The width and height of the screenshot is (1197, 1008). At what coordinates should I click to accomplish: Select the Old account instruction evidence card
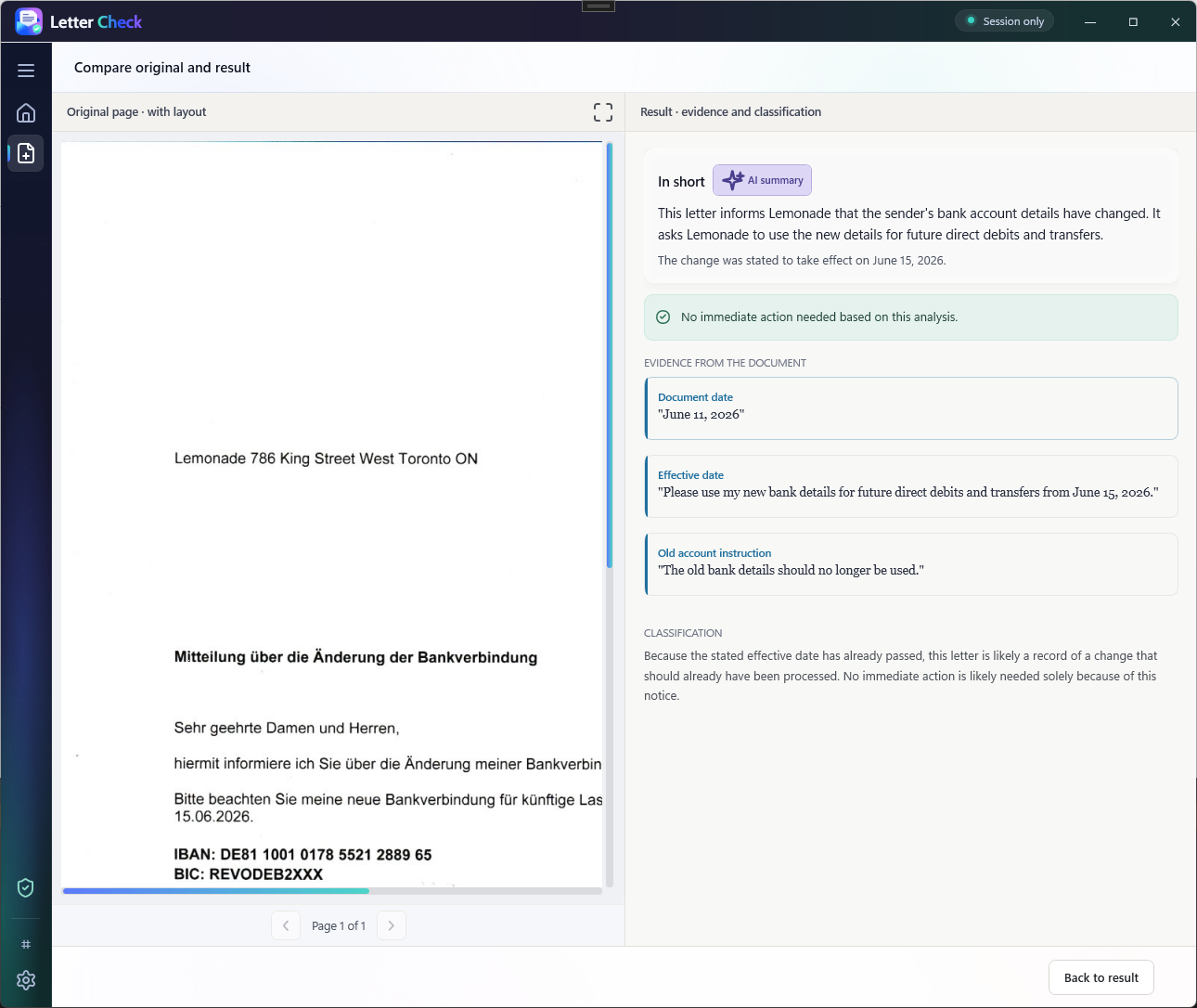tap(911, 564)
